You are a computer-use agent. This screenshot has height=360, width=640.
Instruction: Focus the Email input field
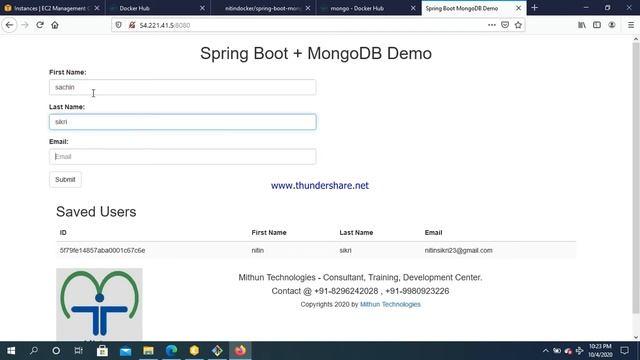click(x=182, y=157)
